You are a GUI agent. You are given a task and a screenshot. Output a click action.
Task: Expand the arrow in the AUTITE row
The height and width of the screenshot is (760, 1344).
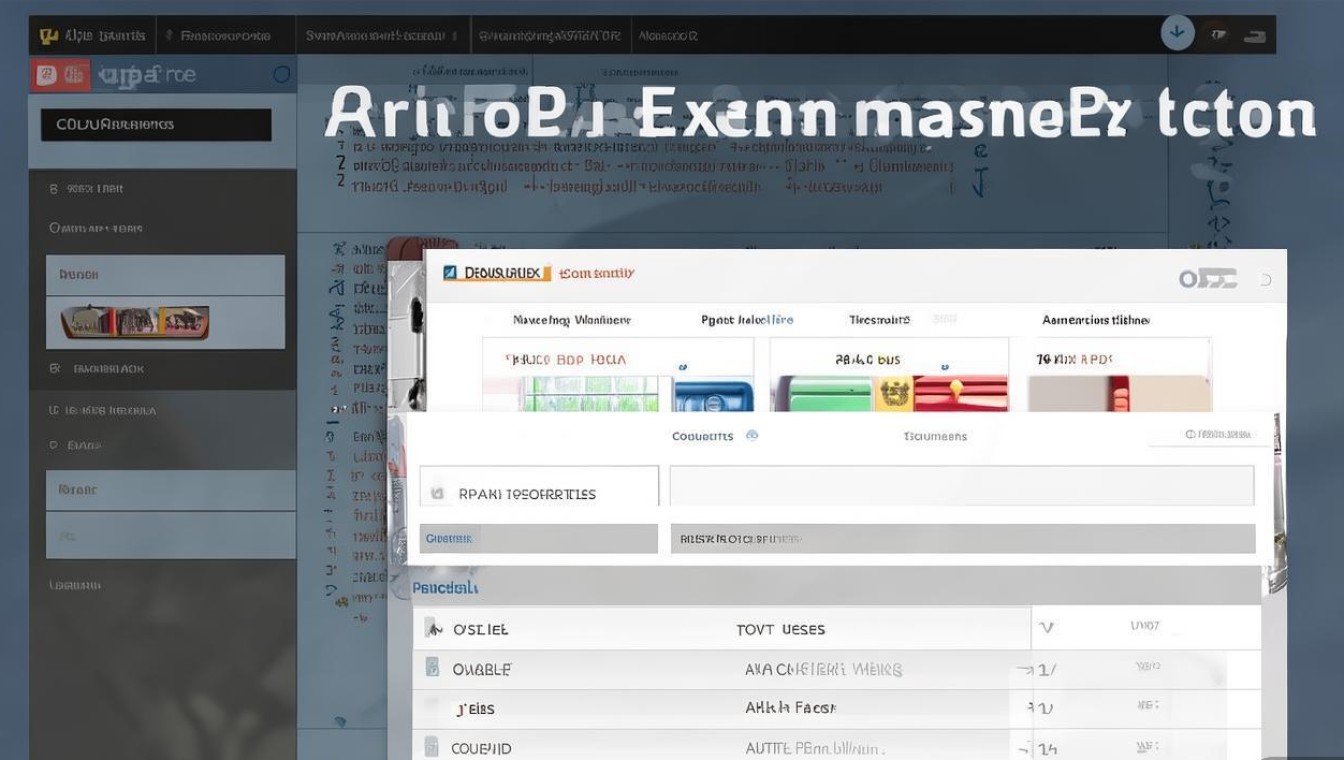tap(1027, 748)
